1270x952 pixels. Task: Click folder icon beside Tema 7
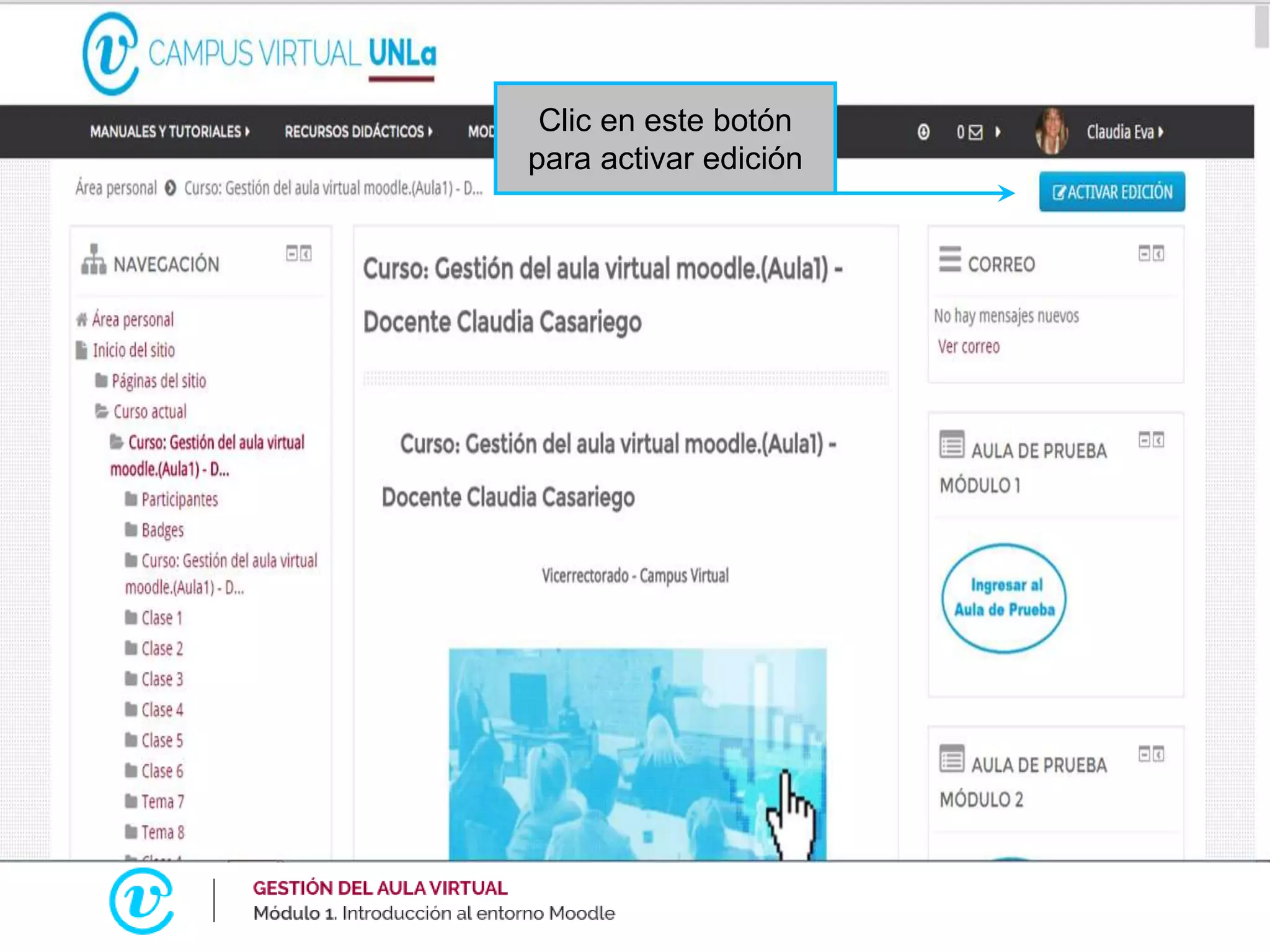point(131,801)
